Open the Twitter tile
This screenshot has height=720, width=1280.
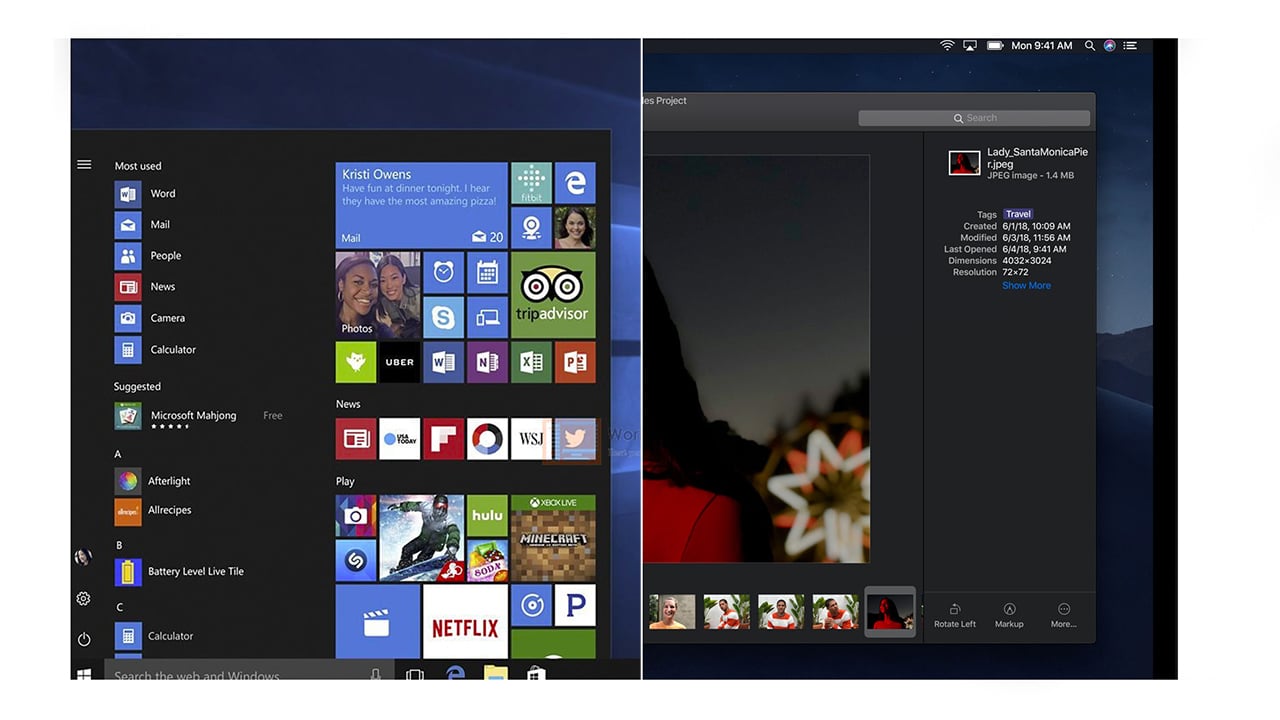tap(573, 440)
